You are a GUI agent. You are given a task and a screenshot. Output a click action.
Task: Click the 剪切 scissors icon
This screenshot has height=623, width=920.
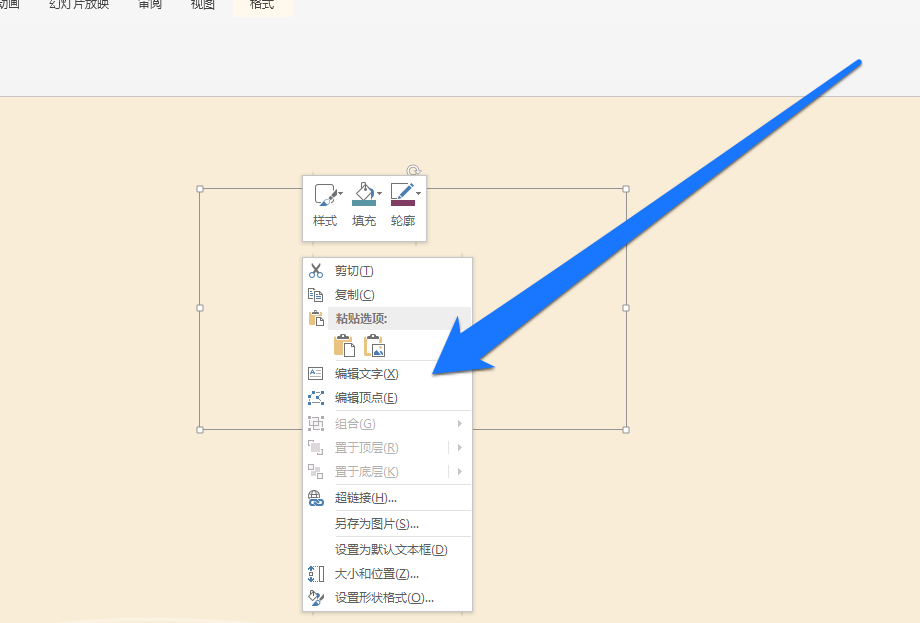[x=314, y=271]
